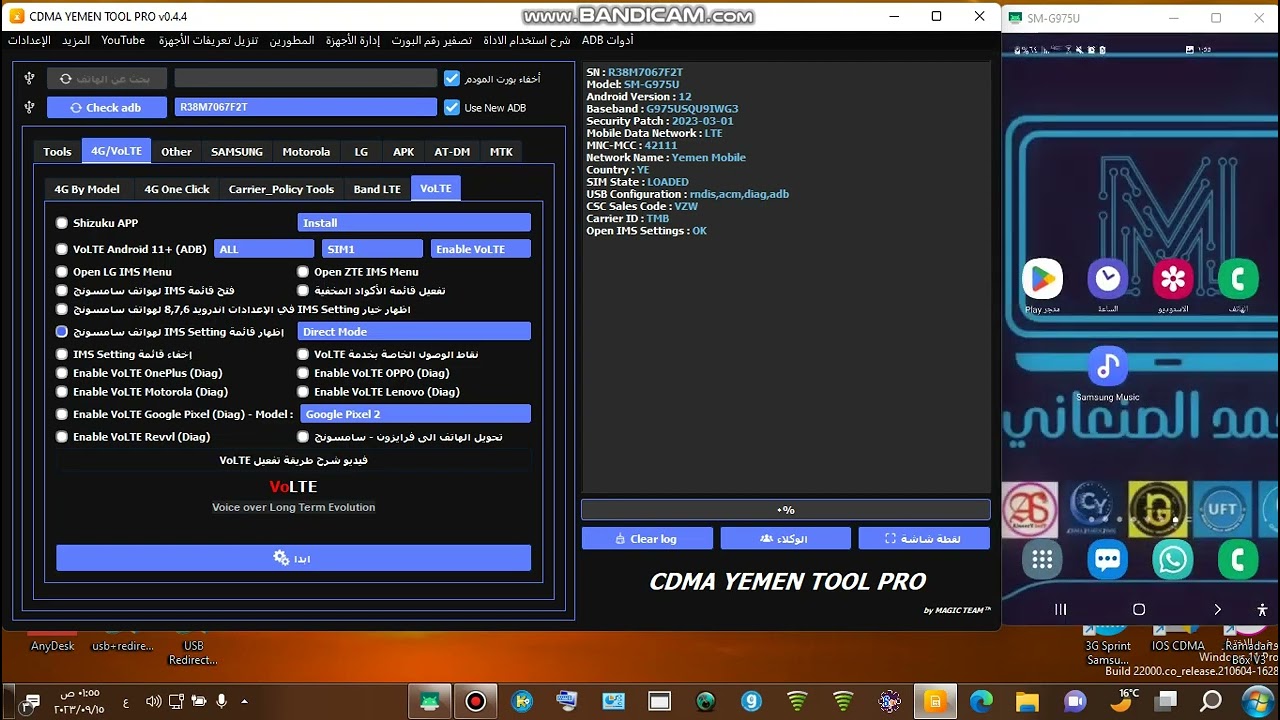Open the Band LTE sub-tab
1280x720 pixels.
(377, 189)
